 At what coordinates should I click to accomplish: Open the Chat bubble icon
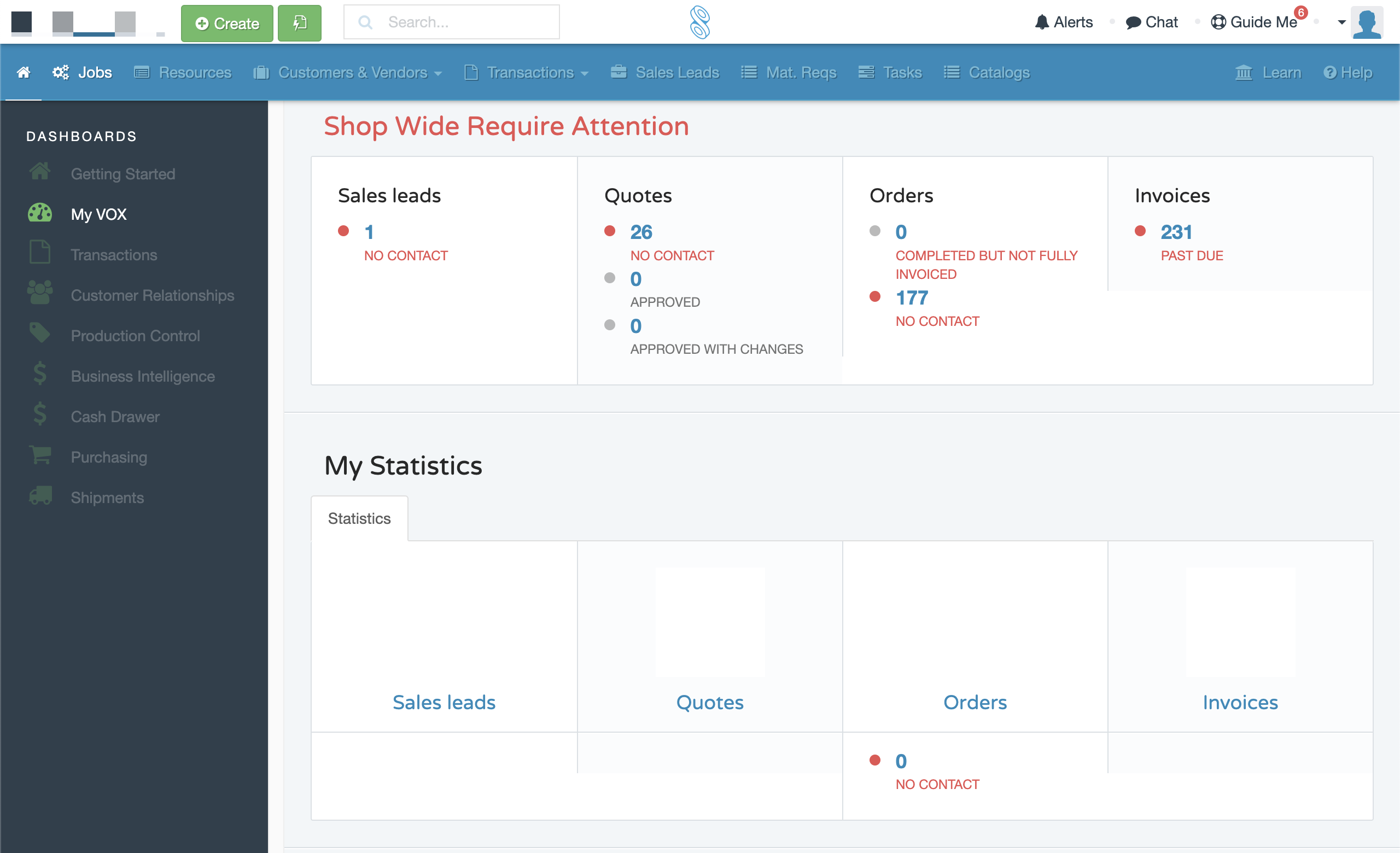(x=1133, y=22)
